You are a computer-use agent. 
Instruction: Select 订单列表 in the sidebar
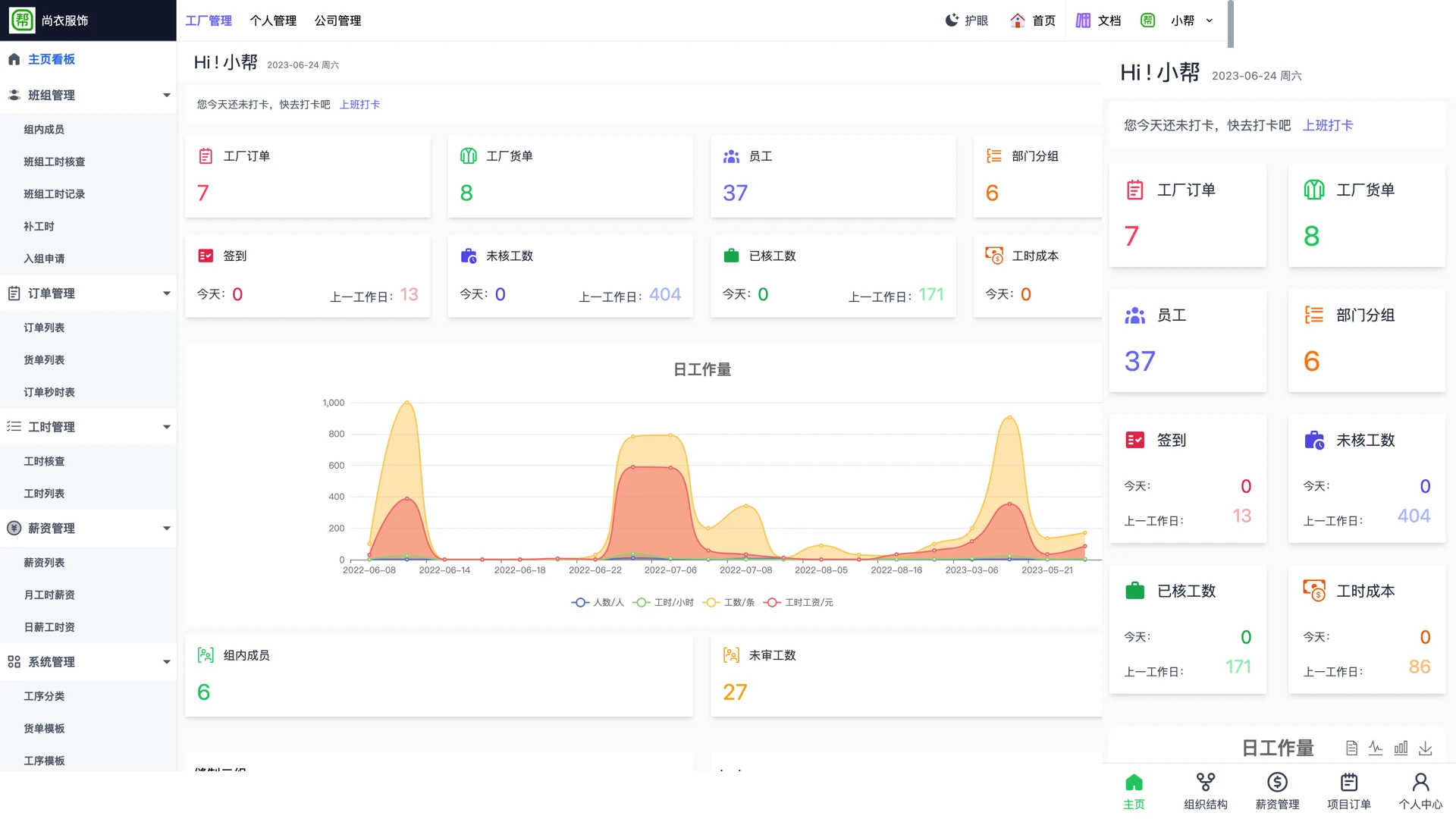point(44,327)
